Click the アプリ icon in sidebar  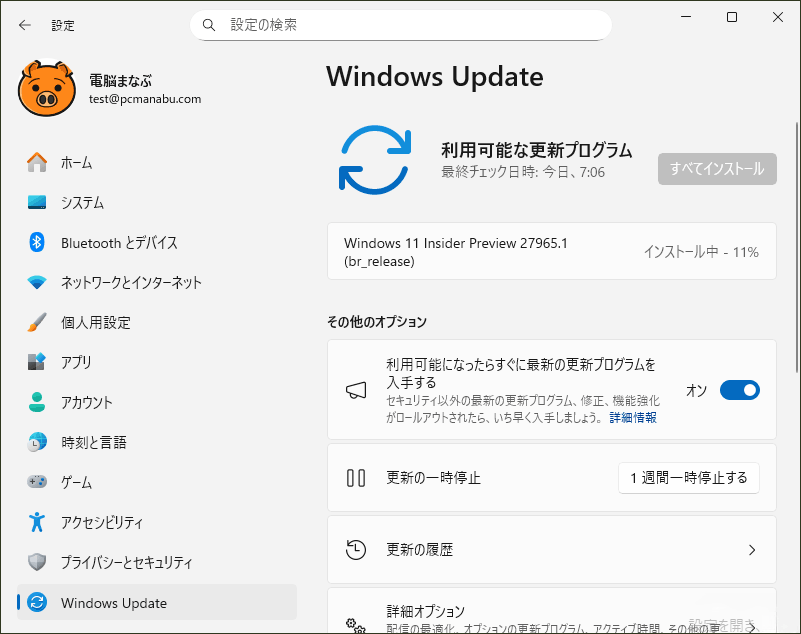(37, 362)
